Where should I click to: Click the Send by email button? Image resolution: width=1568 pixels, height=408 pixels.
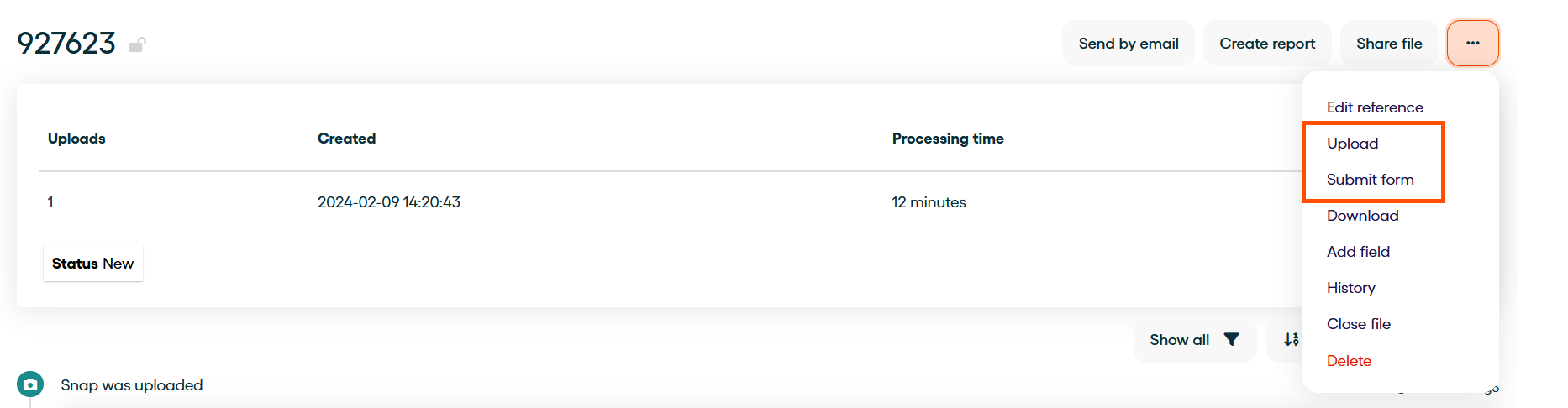pyautogui.click(x=1128, y=44)
